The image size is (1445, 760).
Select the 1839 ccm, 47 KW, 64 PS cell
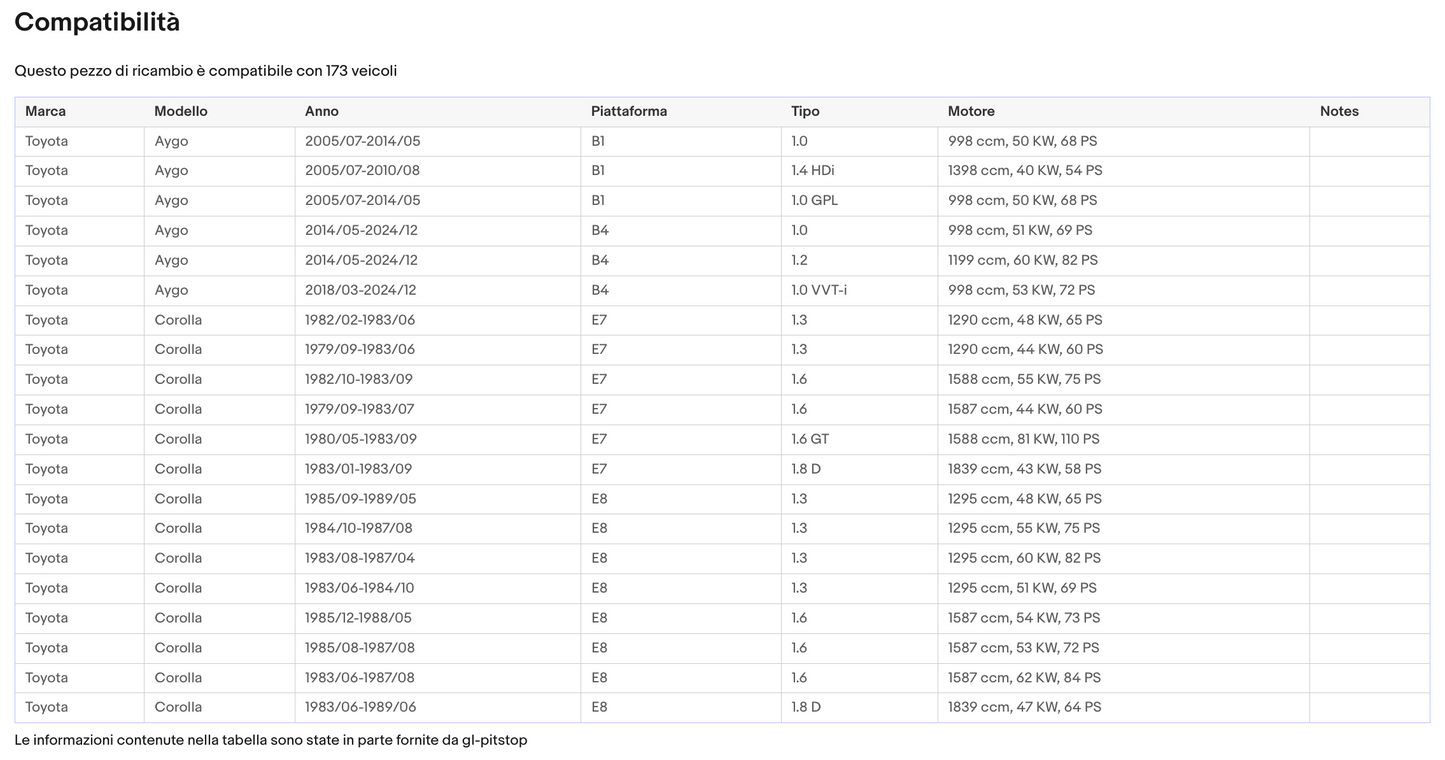[1124, 707]
